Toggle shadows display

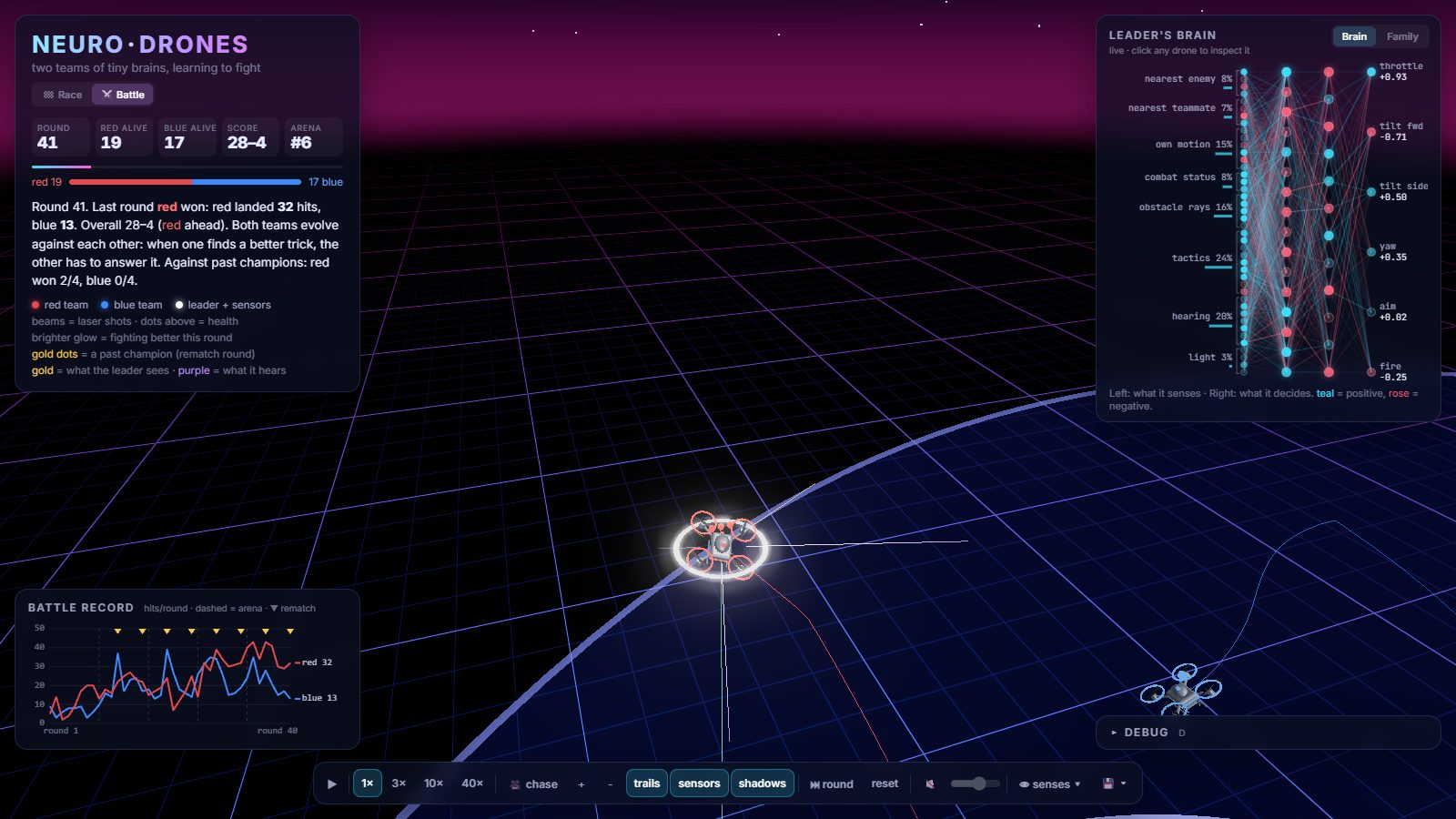click(763, 784)
